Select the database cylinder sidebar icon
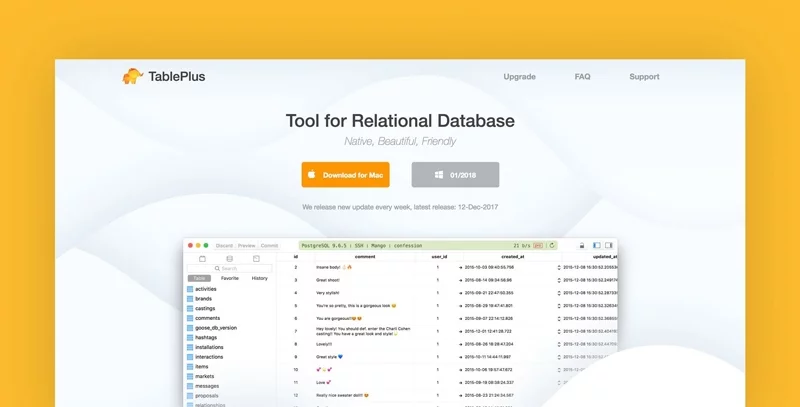 [x=230, y=259]
